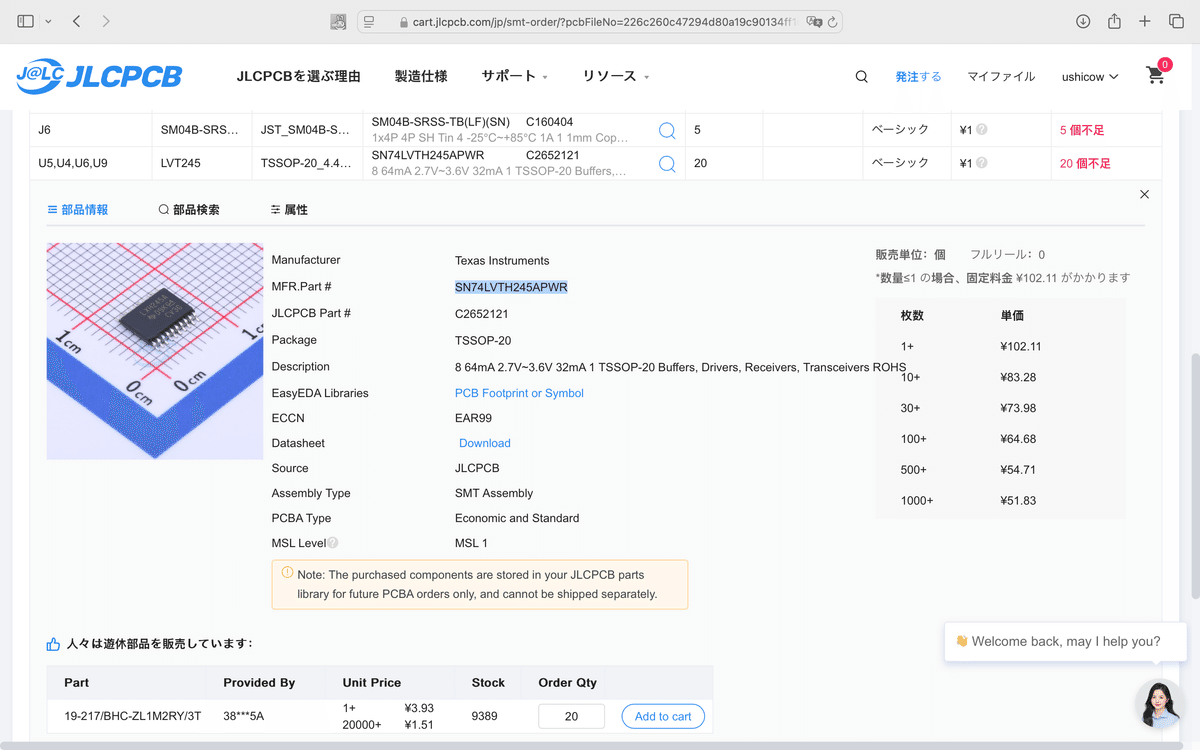1200x750 pixels.
Task: Click the site search magnifier icon
Action: [x=861, y=76]
